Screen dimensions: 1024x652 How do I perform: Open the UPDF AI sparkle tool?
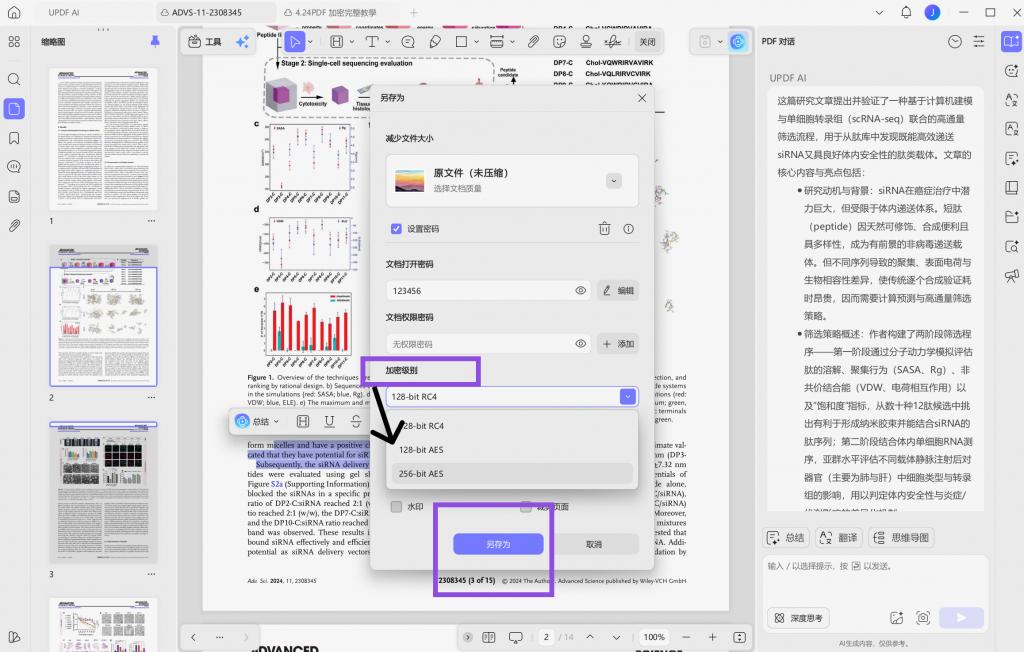242,42
